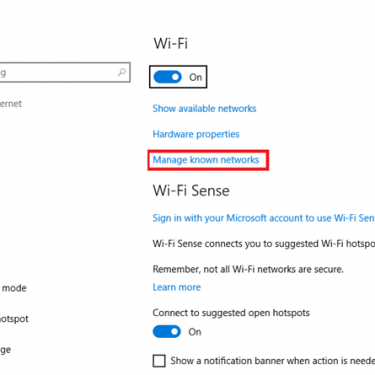Click the Wi-Fi Sense section heading
Viewport: 375px width, 375px height.
tap(191, 191)
